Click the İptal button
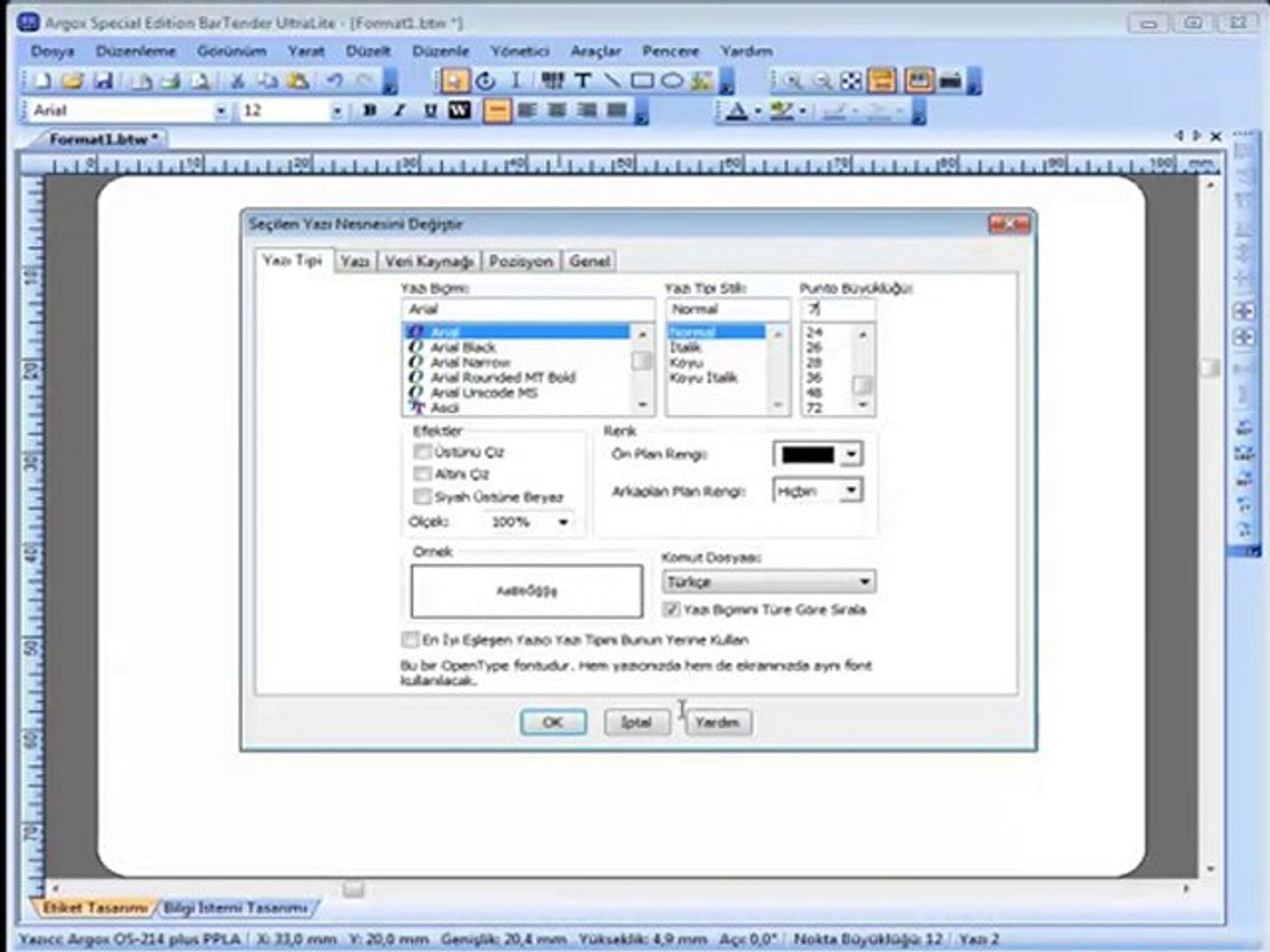The width and height of the screenshot is (1270, 952). (x=636, y=722)
